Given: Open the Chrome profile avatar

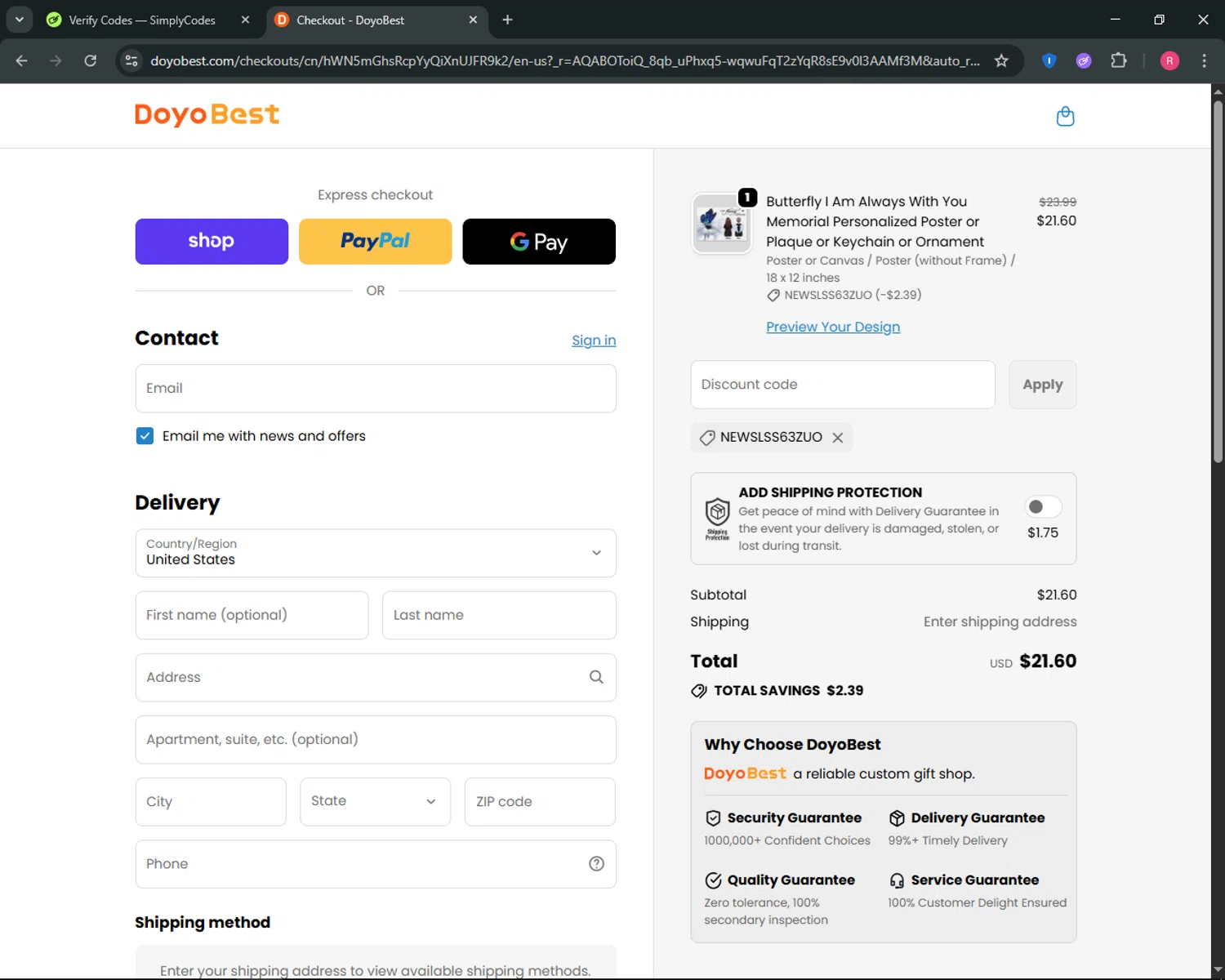Looking at the screenshot, I should click(x=1169, y=60).
